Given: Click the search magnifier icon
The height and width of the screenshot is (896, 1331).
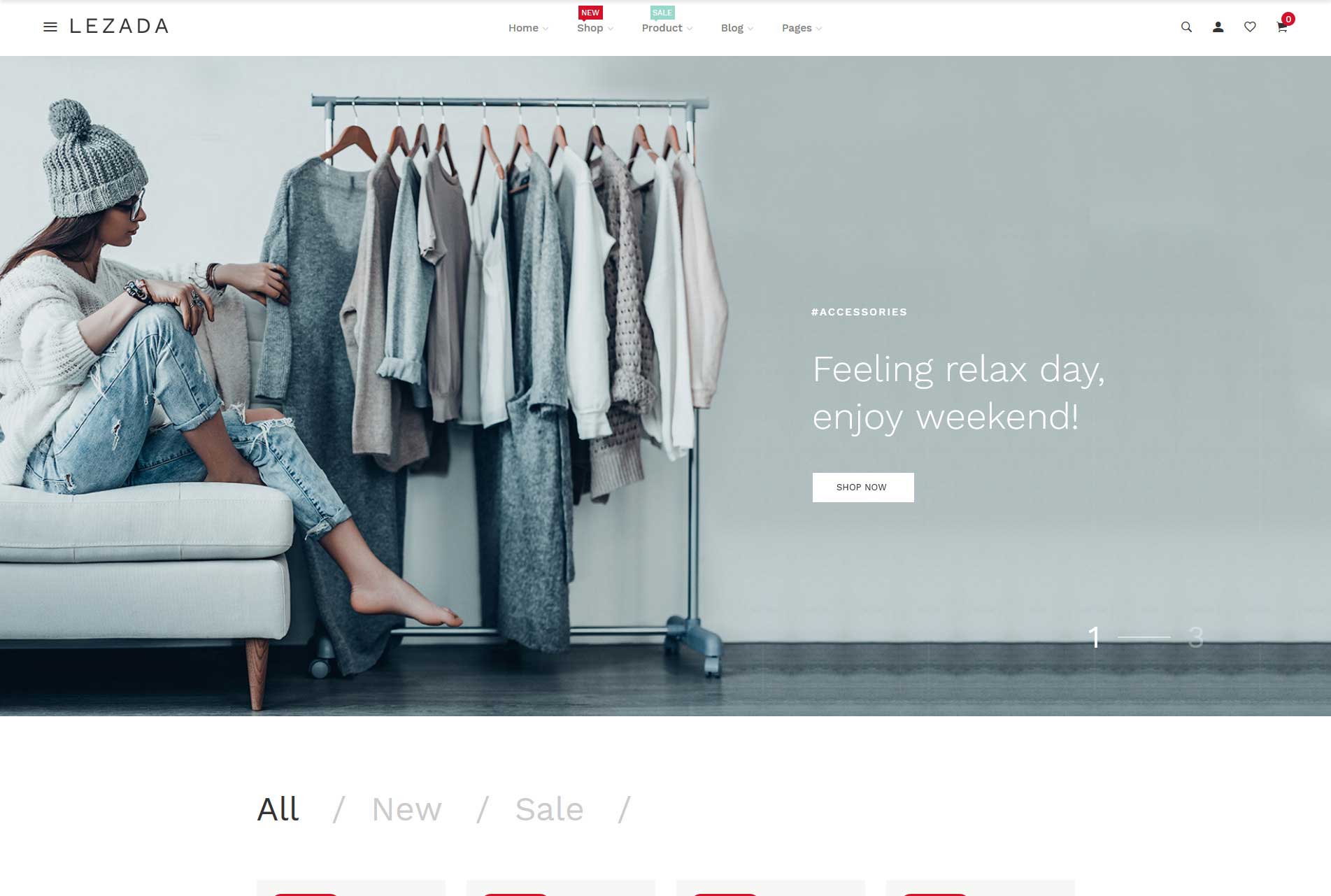Looking at the screenshot, I should pyautogui.click(x=1186, y=27).
